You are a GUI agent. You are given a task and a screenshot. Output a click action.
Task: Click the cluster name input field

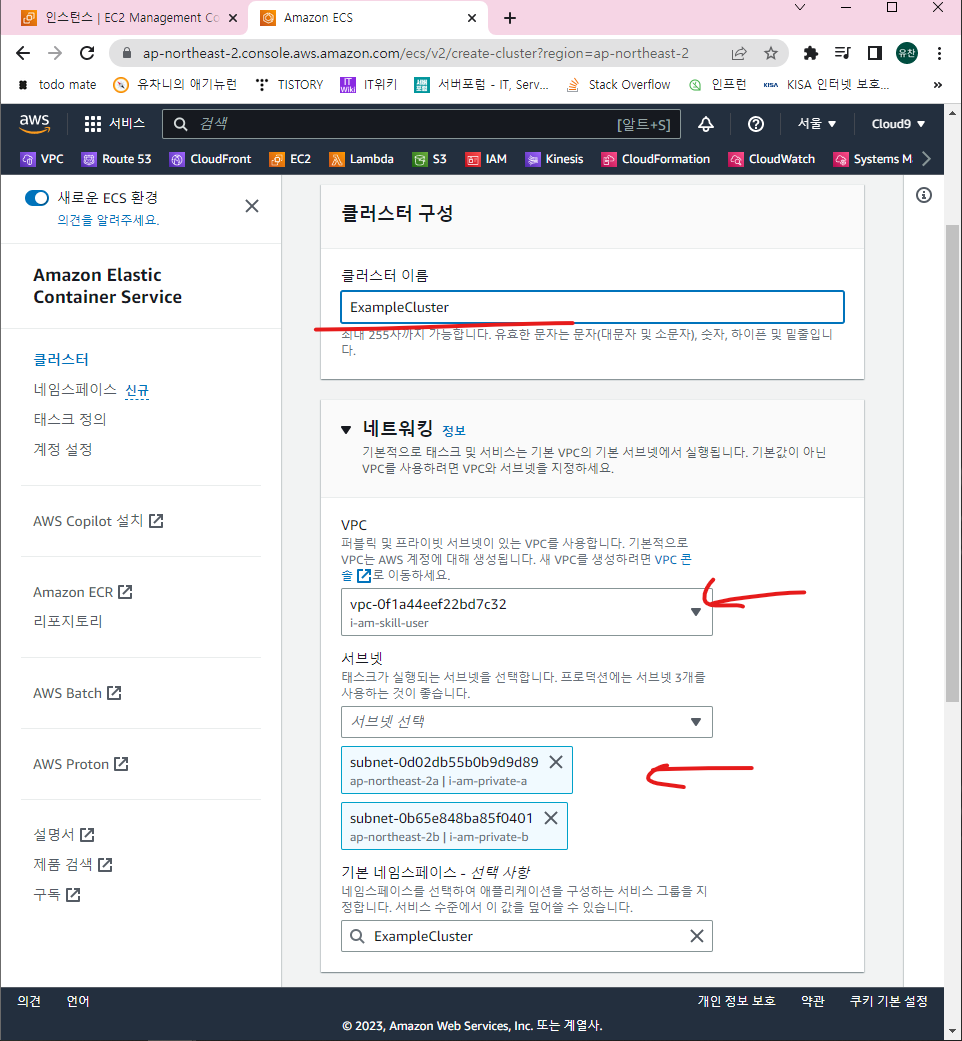592,307
